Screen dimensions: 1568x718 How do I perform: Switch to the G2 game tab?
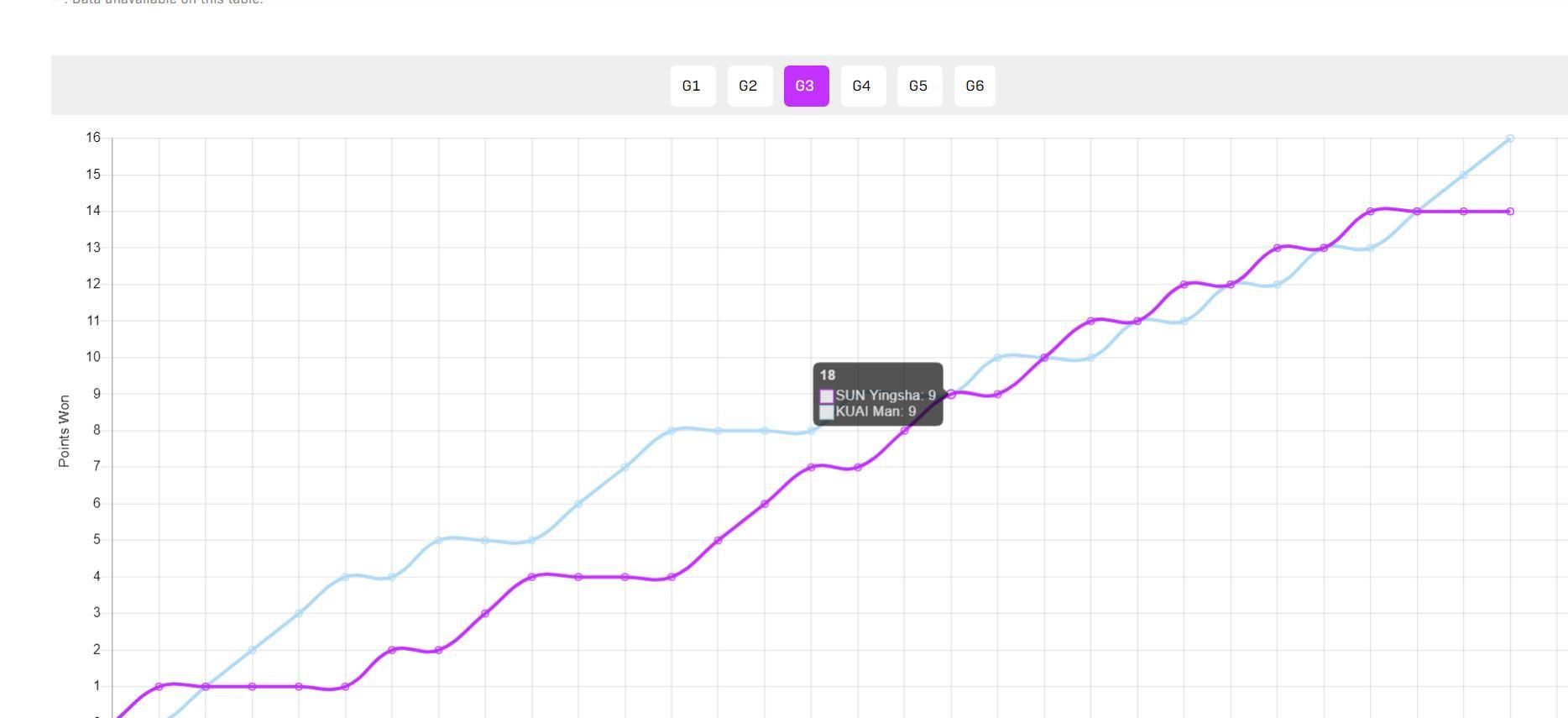click(749, 86)
